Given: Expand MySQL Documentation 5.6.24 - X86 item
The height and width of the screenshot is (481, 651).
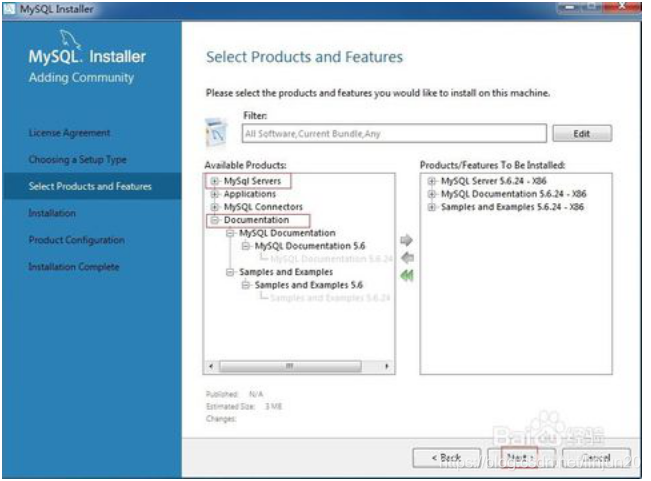Looking at the screenshot, I should pyautogui.click(x=431, y=194).
